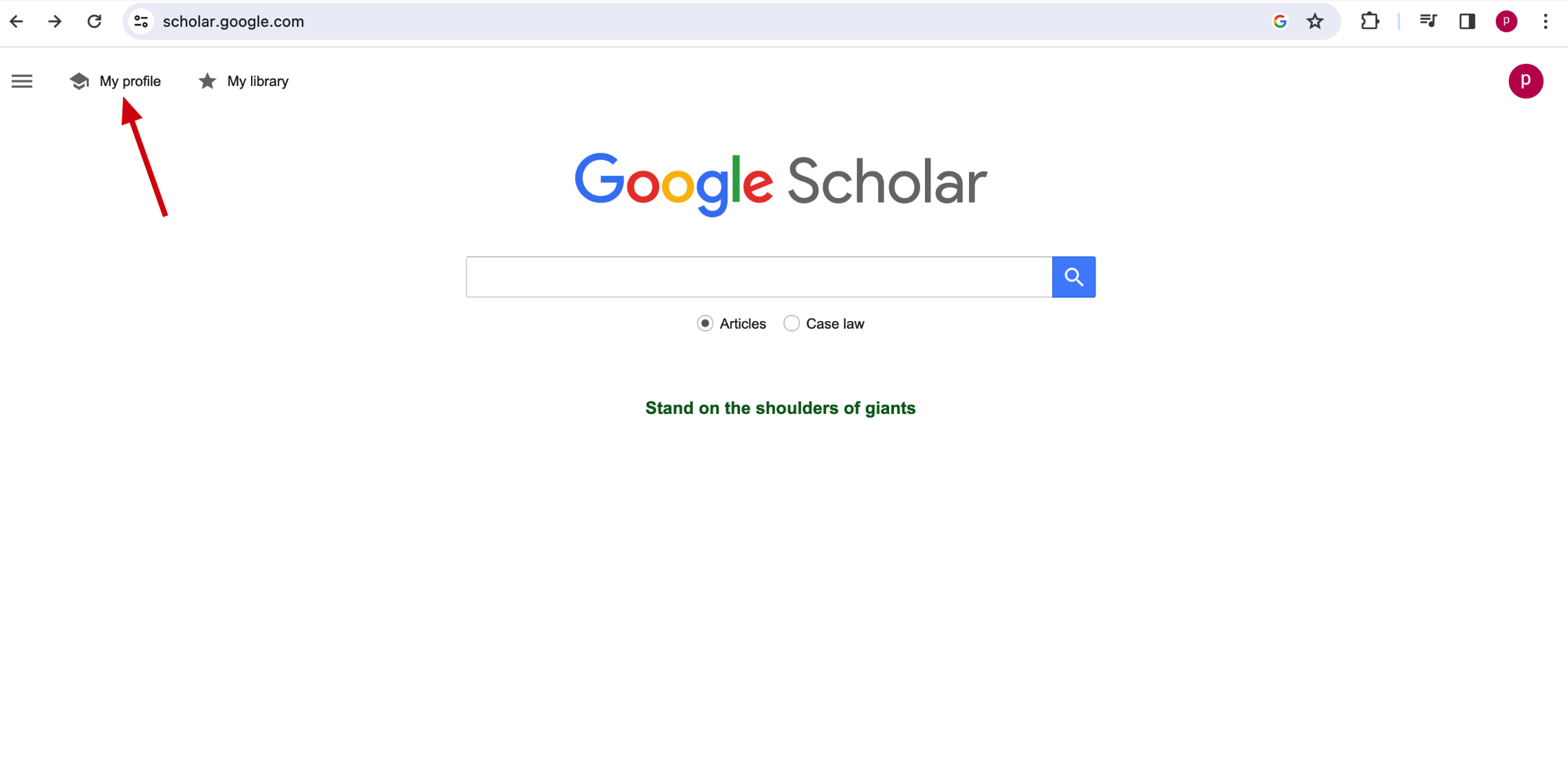
Task: Bookmark this page with the star icon
Action: (x=1315, y=21)
